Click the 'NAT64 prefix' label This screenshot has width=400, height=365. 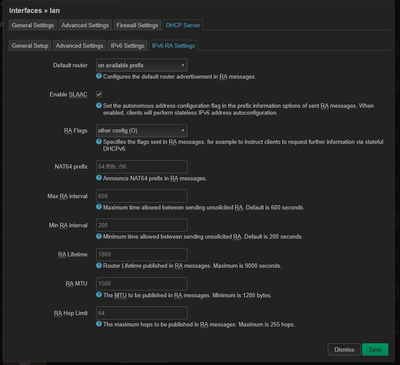click(x=71, y=167)
